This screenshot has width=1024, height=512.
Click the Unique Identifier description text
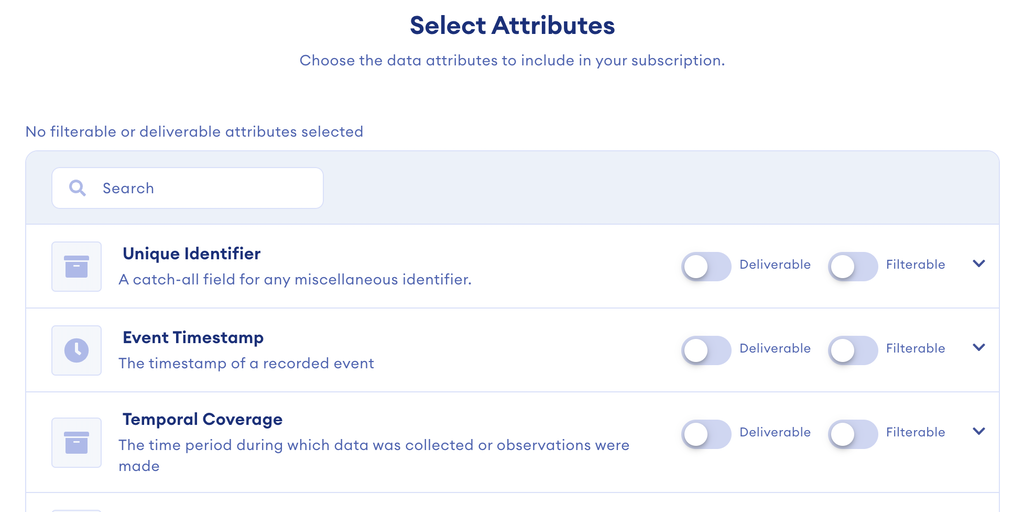[294, 280]
